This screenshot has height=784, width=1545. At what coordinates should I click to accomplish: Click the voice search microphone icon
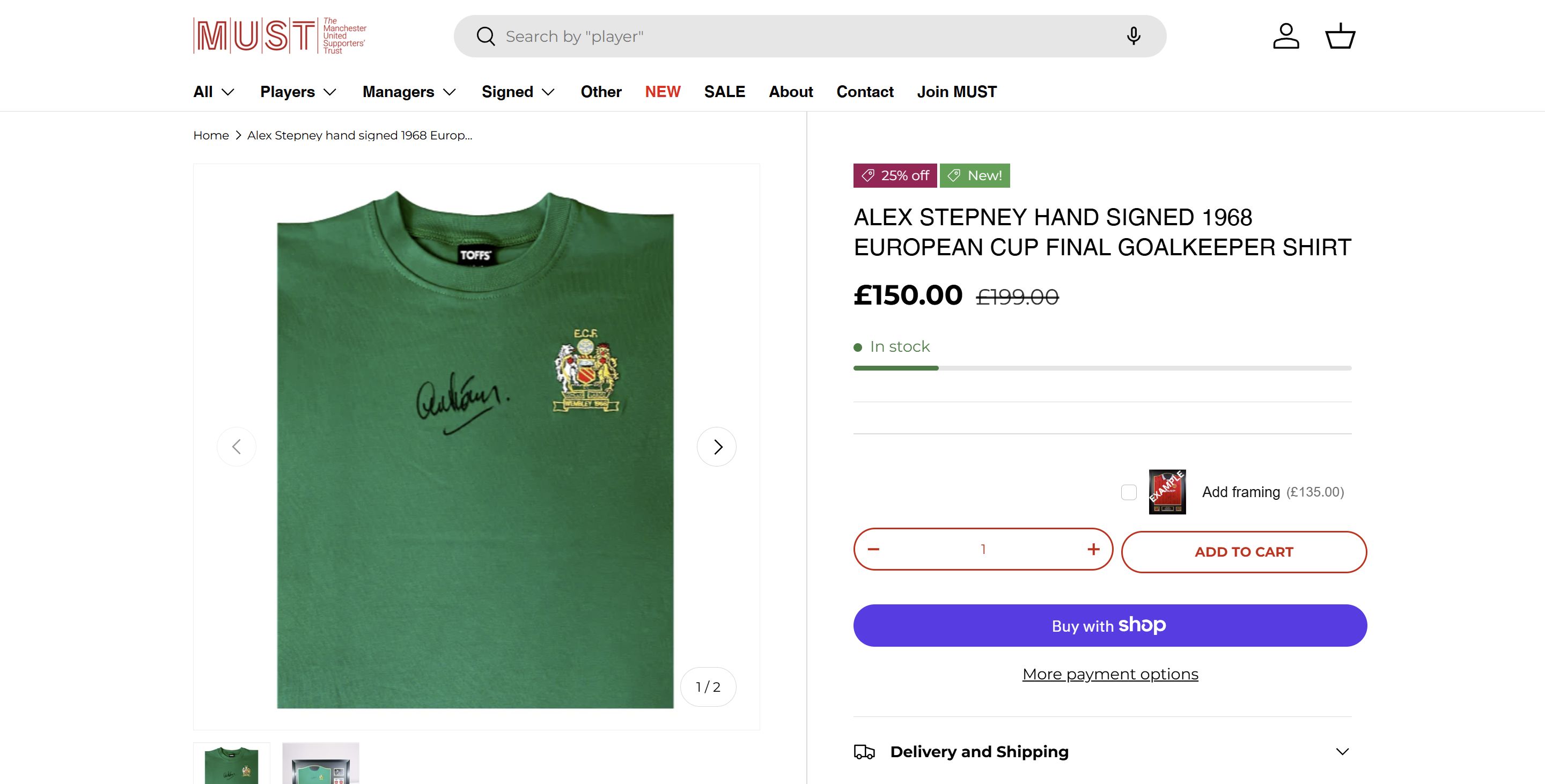click(x=1133, y=36)
